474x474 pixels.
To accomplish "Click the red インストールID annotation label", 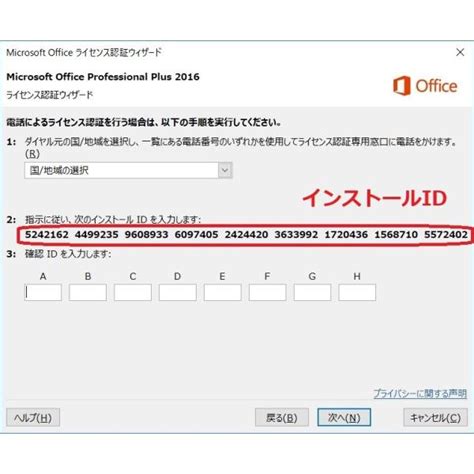I will pyautogui.click(x=374, y=198).
